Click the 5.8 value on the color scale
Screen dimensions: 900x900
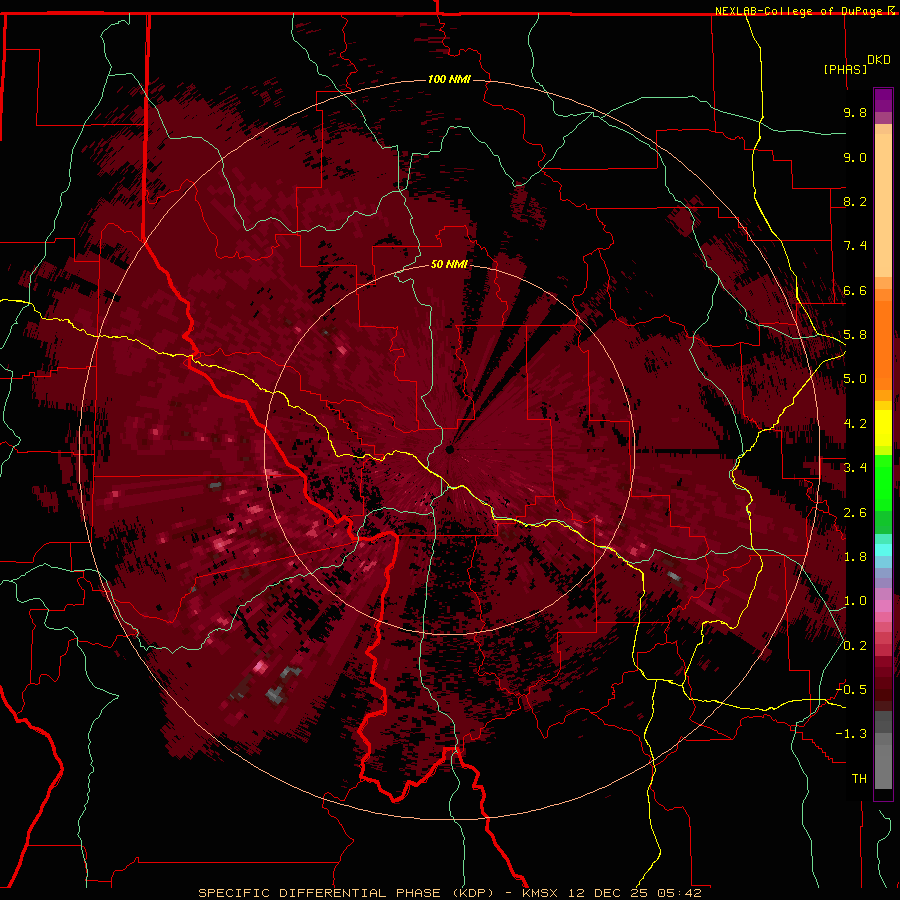point(855,335)
